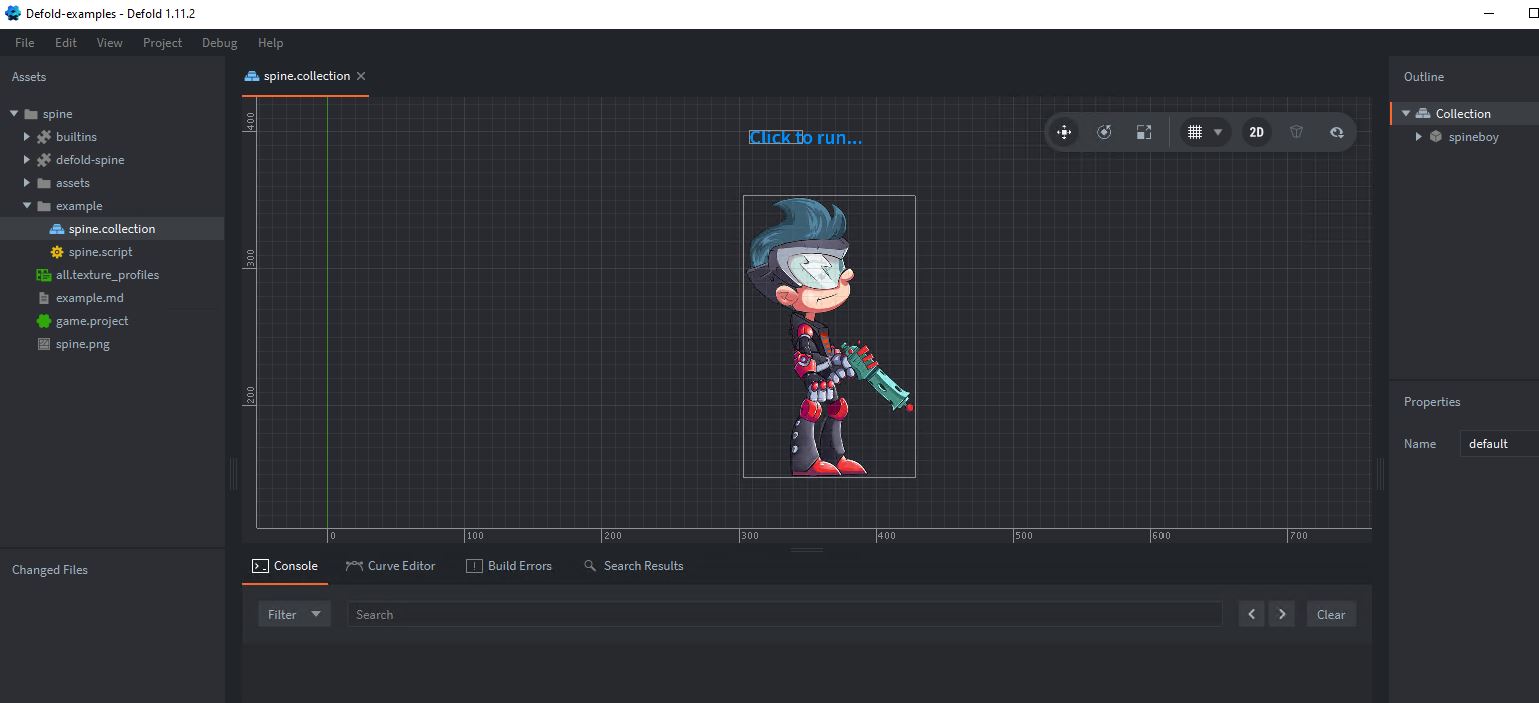The height and width of the screenshot is (703, 1539).
Task: Select the Scale tool in scene toolbar
Action: 1144,132
